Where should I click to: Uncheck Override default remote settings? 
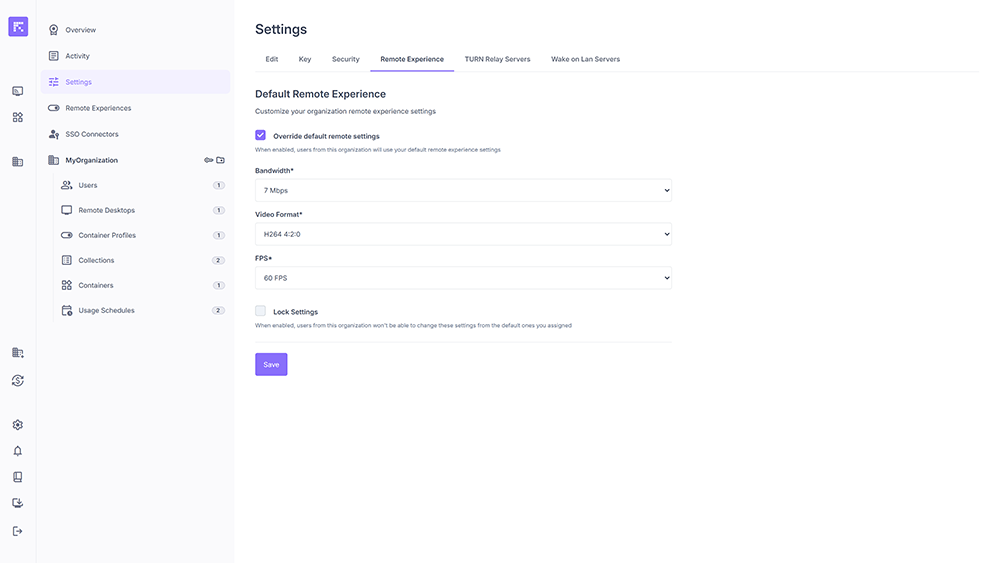point(261,135)
